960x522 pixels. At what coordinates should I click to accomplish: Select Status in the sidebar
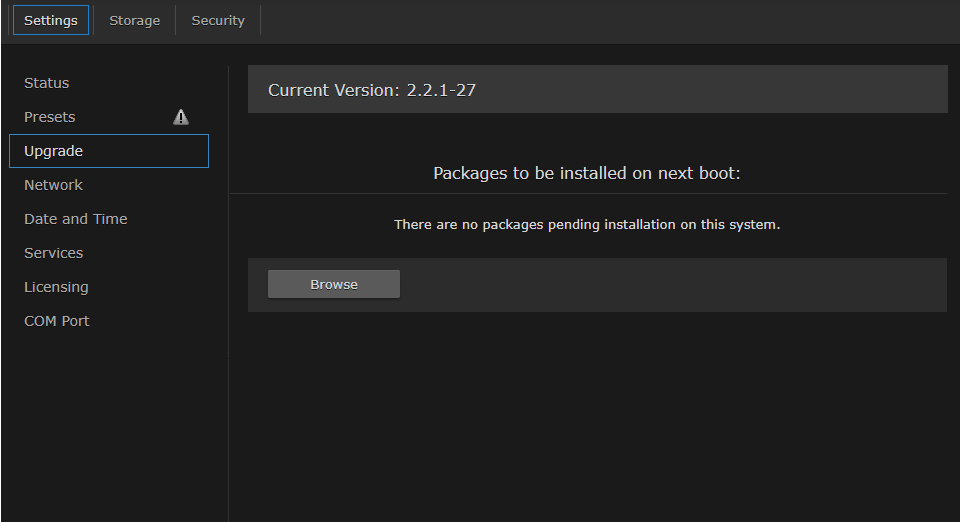pyautogui.click(x=47, y=83)
